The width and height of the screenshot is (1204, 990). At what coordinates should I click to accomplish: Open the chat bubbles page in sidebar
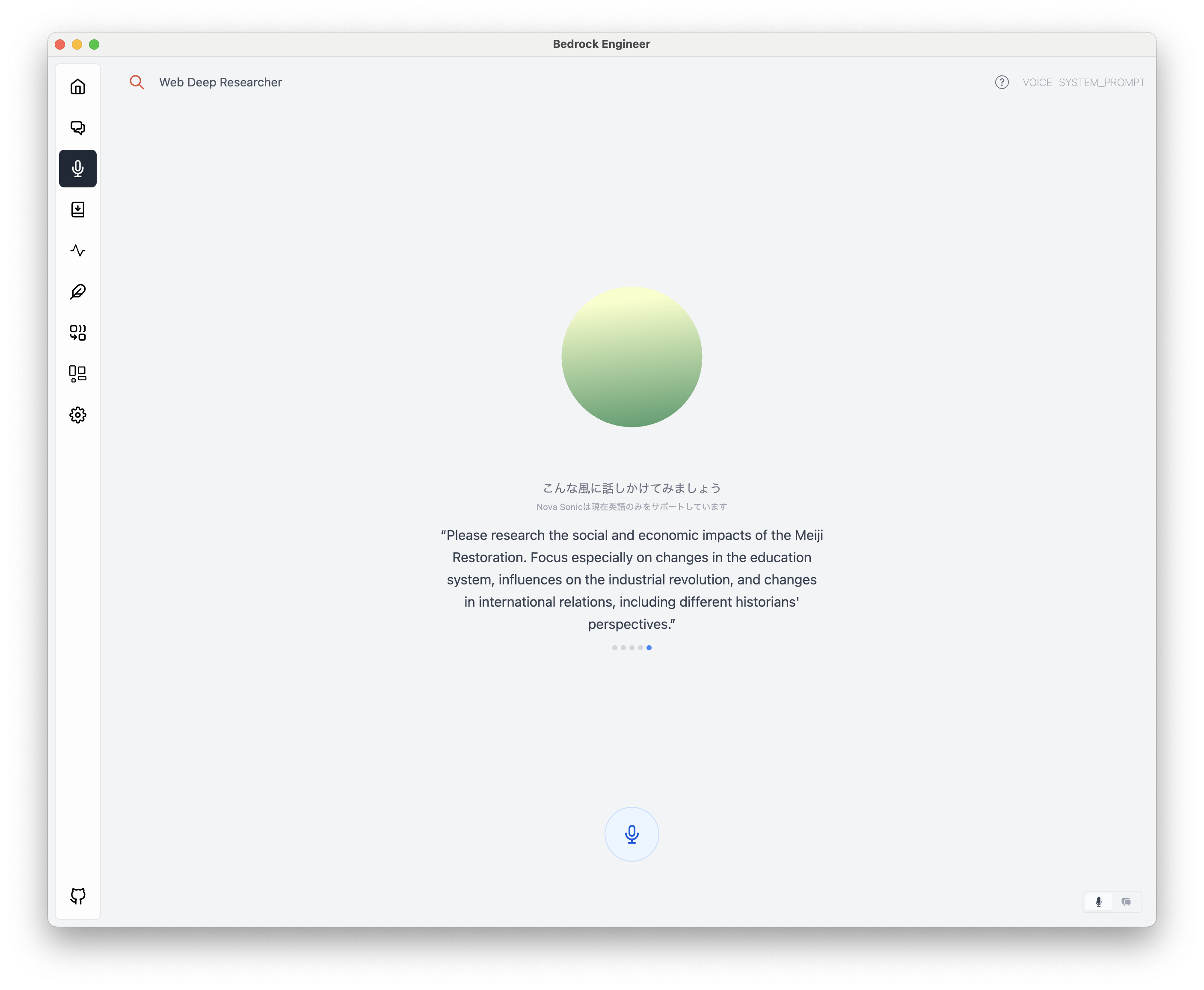pos(77,128)
